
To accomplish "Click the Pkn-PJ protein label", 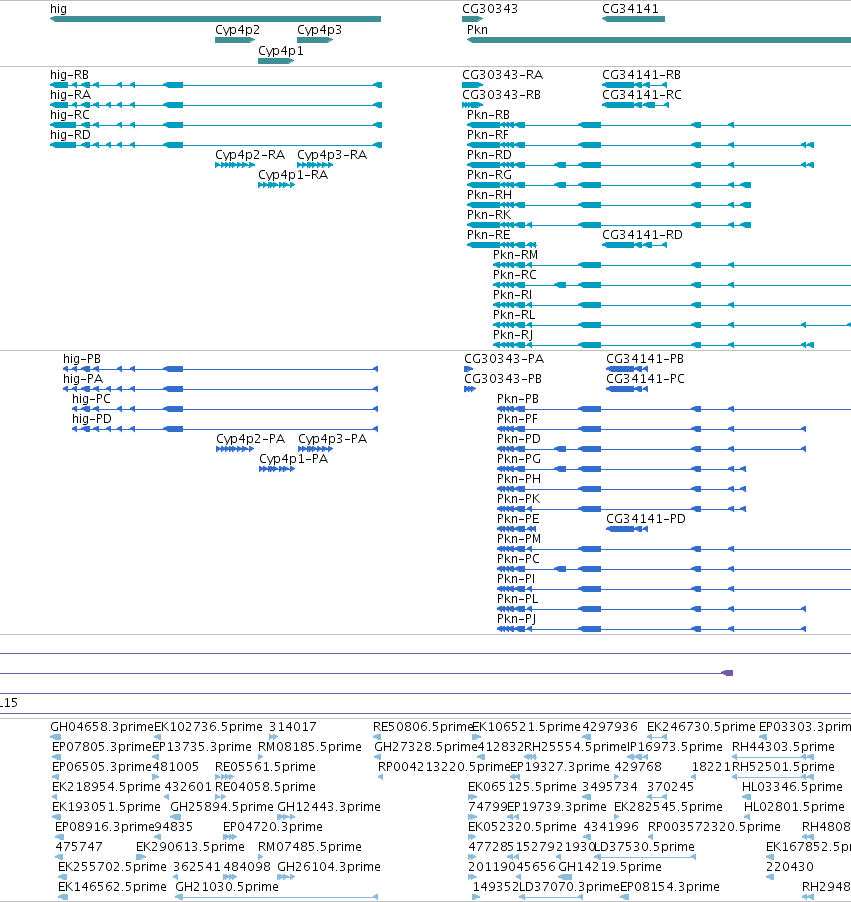I will pyautogui.click(x=516, y=619).
